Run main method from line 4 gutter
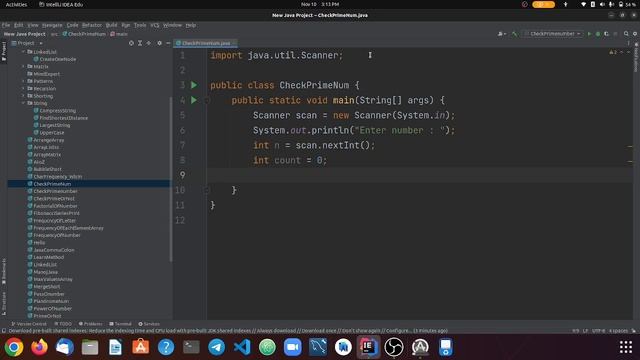 (x=194, y=100)
